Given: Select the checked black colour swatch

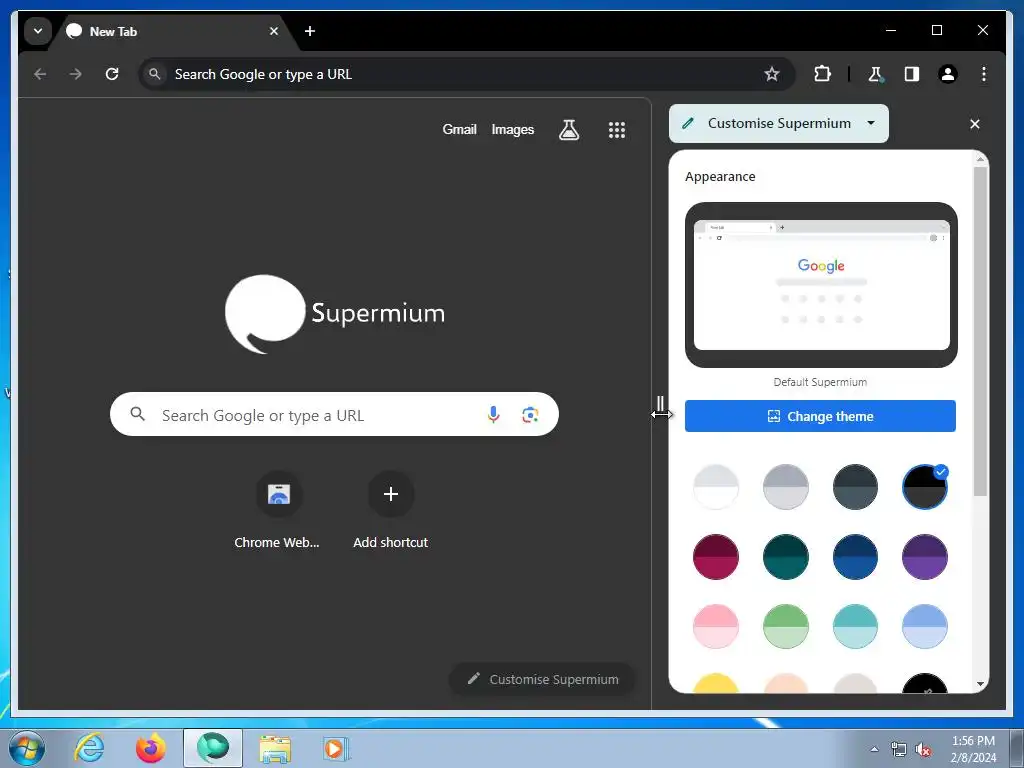Looking at the screenshot, I should (x=925, y=487).
